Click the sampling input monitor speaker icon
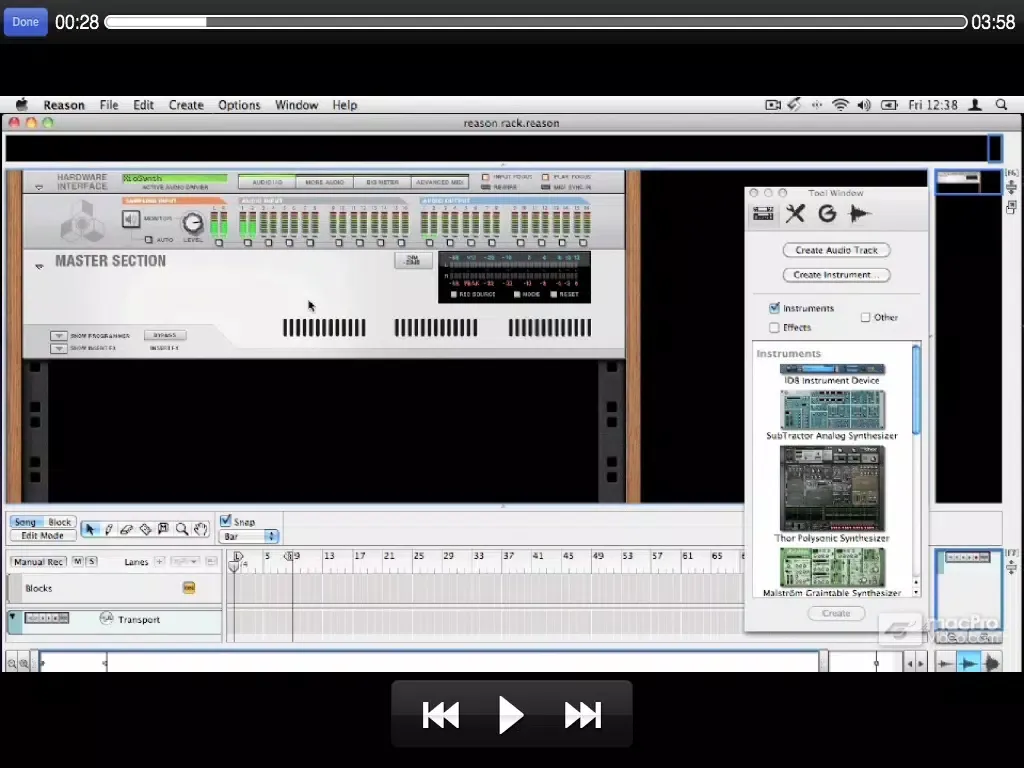This screenshot has width=1024, height=768. [x=131, y=219]
